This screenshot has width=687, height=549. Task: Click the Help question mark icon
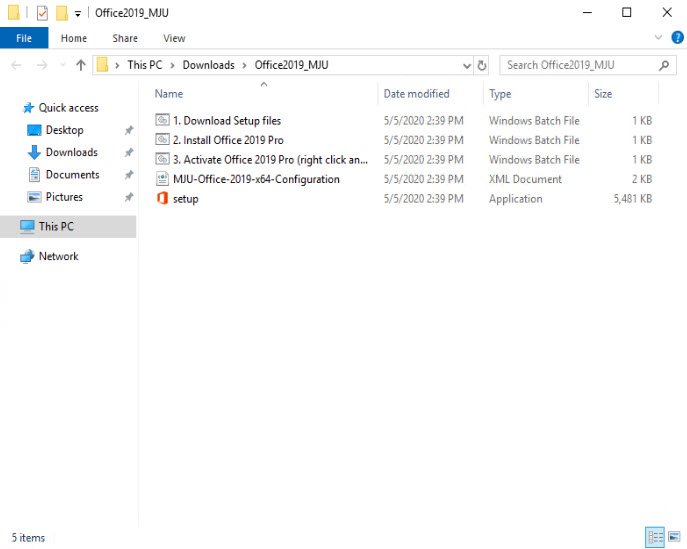[x=676, y=38]
